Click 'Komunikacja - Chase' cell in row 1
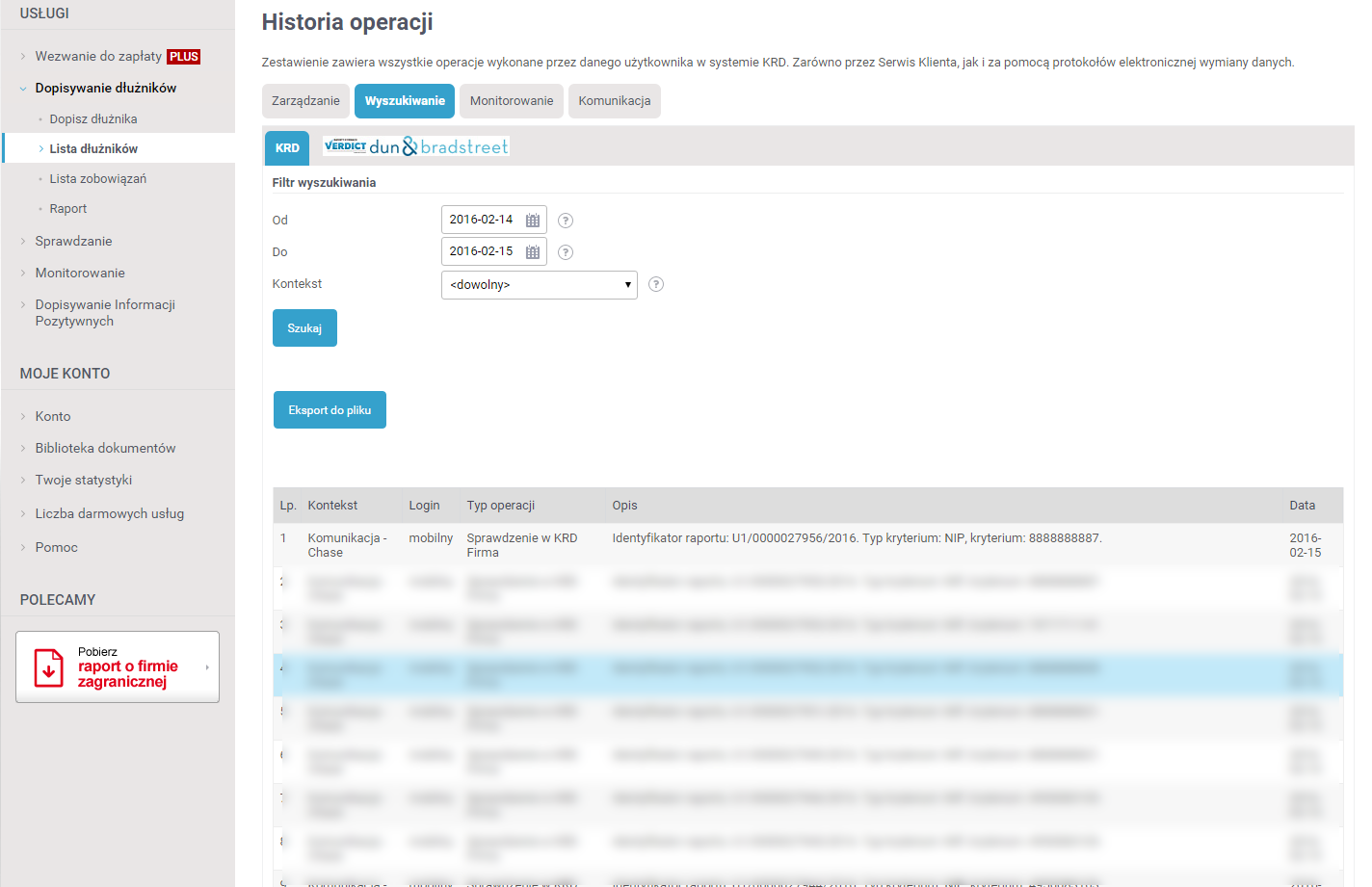The width and height of the screenshot is (1372, 887). [348, 545]
